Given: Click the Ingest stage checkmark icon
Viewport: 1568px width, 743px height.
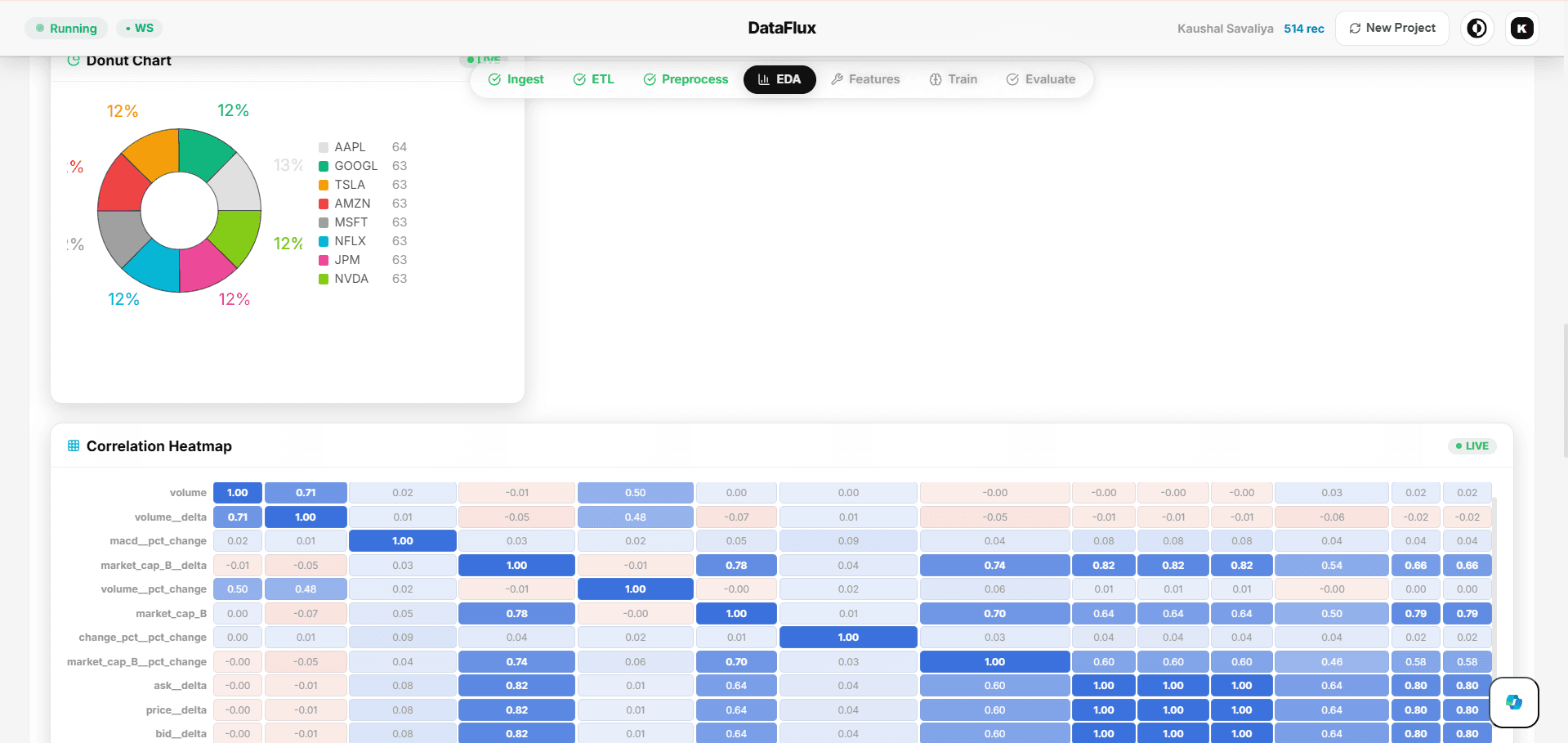Looking at the screenshot, I should (495, 79).
